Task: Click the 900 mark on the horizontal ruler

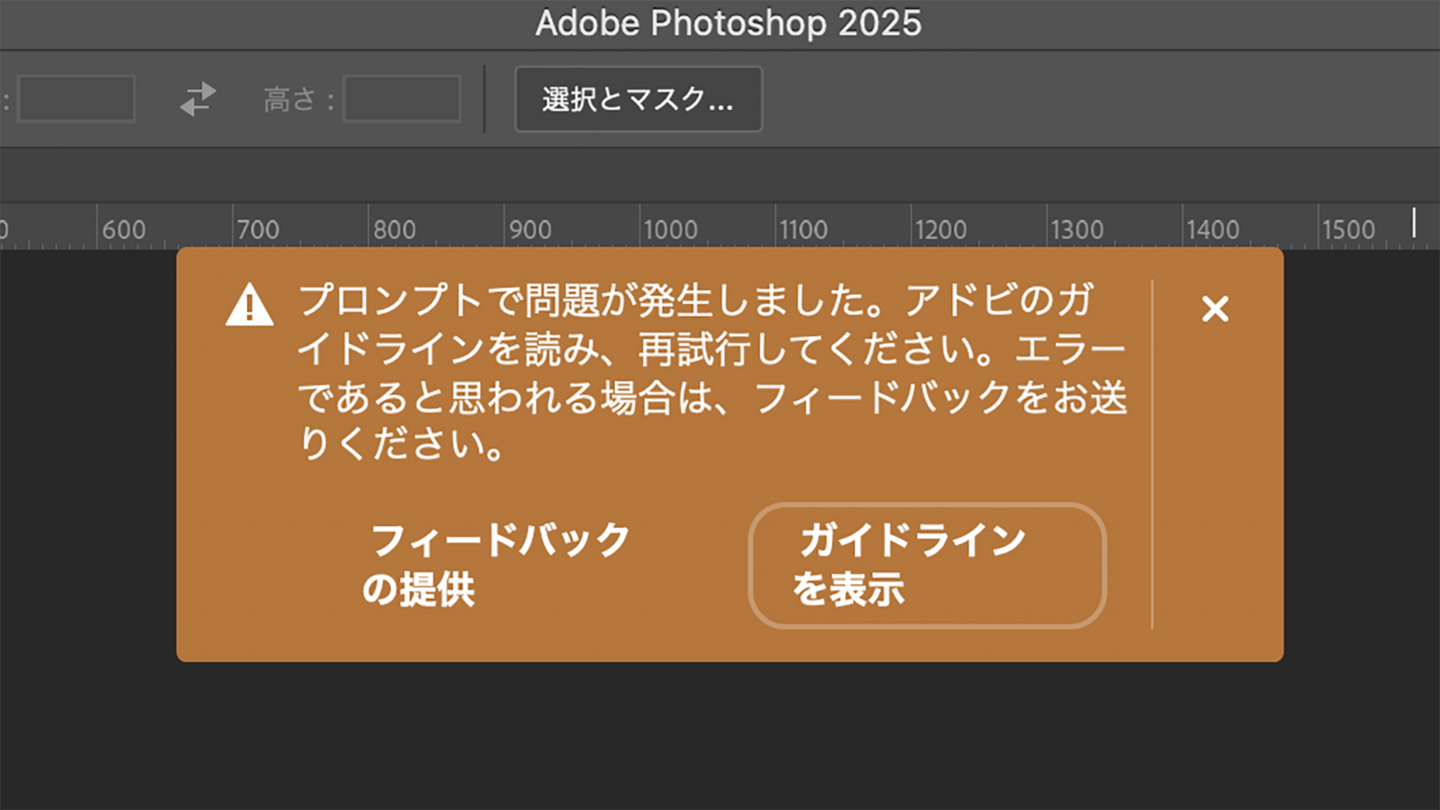Action: coord(530,230)
